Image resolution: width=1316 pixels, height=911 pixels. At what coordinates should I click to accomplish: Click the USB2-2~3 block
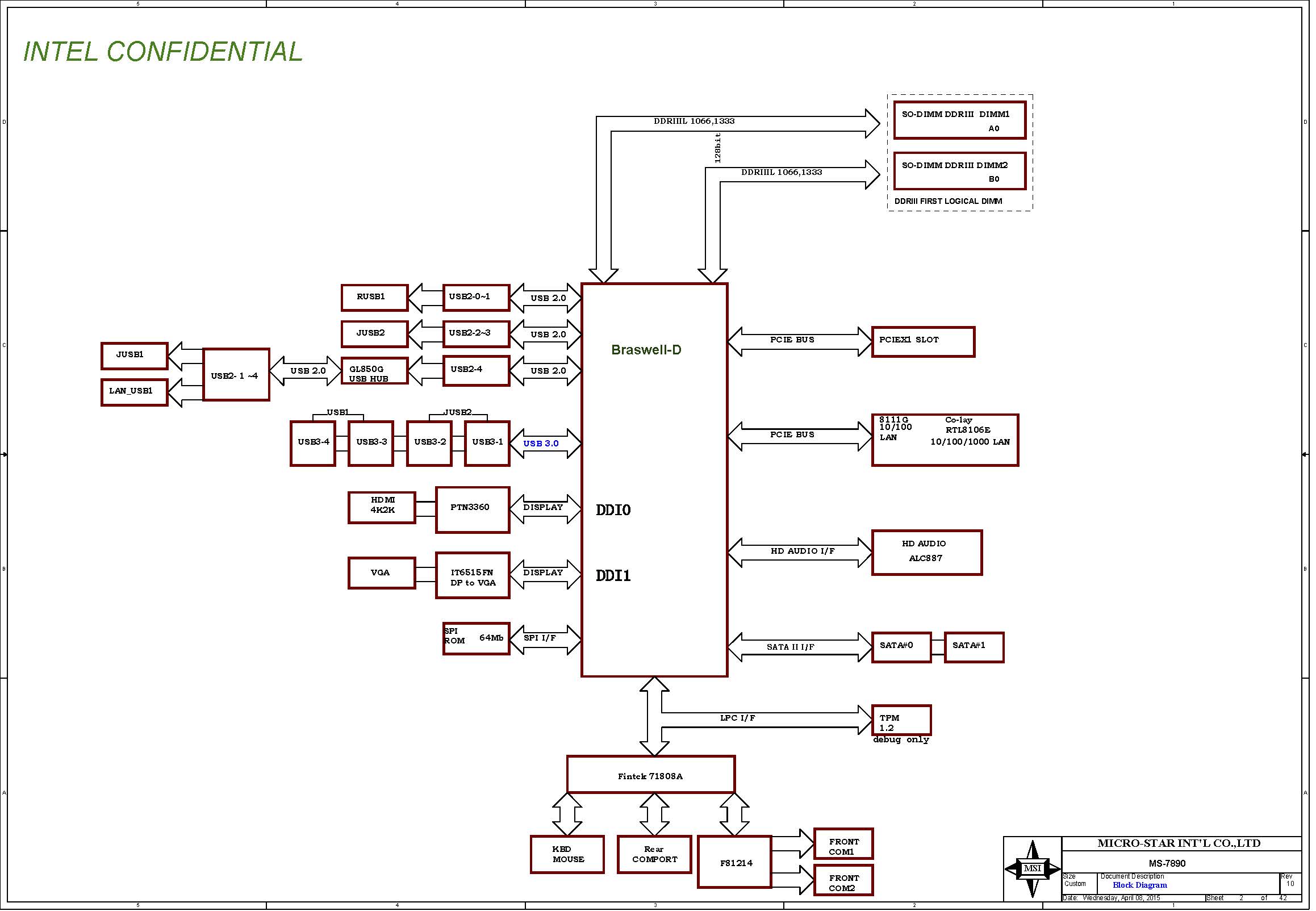pyautogui.click(x=476, y=334)
